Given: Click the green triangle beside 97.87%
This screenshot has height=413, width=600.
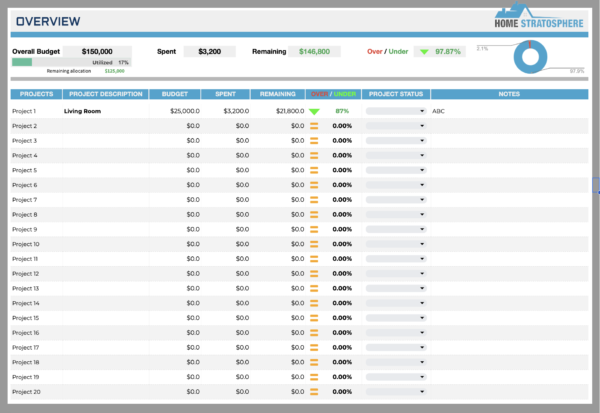Looking at the screenshot, I should (x=424, y=52).
